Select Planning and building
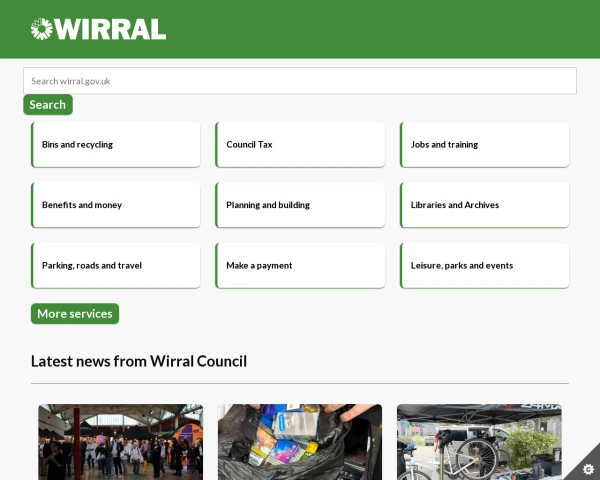The width and height of the screenshot is (600, 480). (x=300, y=205)
